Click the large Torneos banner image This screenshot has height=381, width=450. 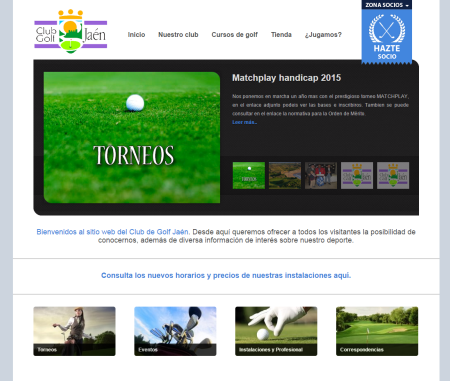[132, 137]
